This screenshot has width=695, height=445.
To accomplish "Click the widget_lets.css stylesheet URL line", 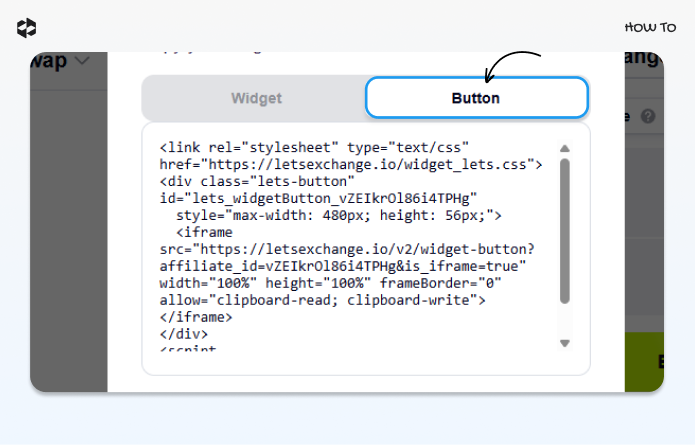I will coord(351,164).
